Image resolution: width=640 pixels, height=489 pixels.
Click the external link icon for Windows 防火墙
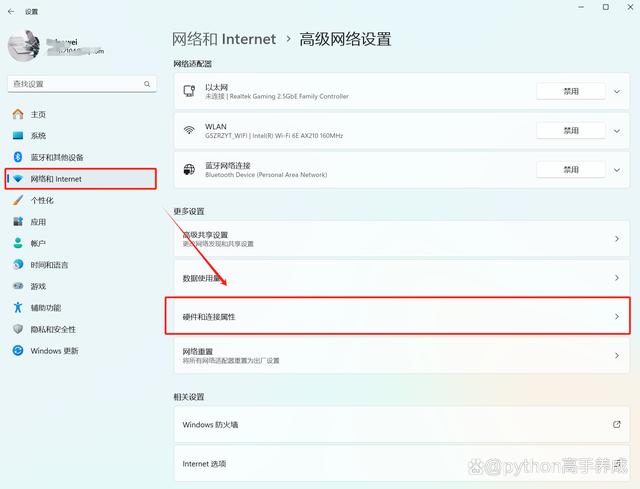tap(617, 425)
